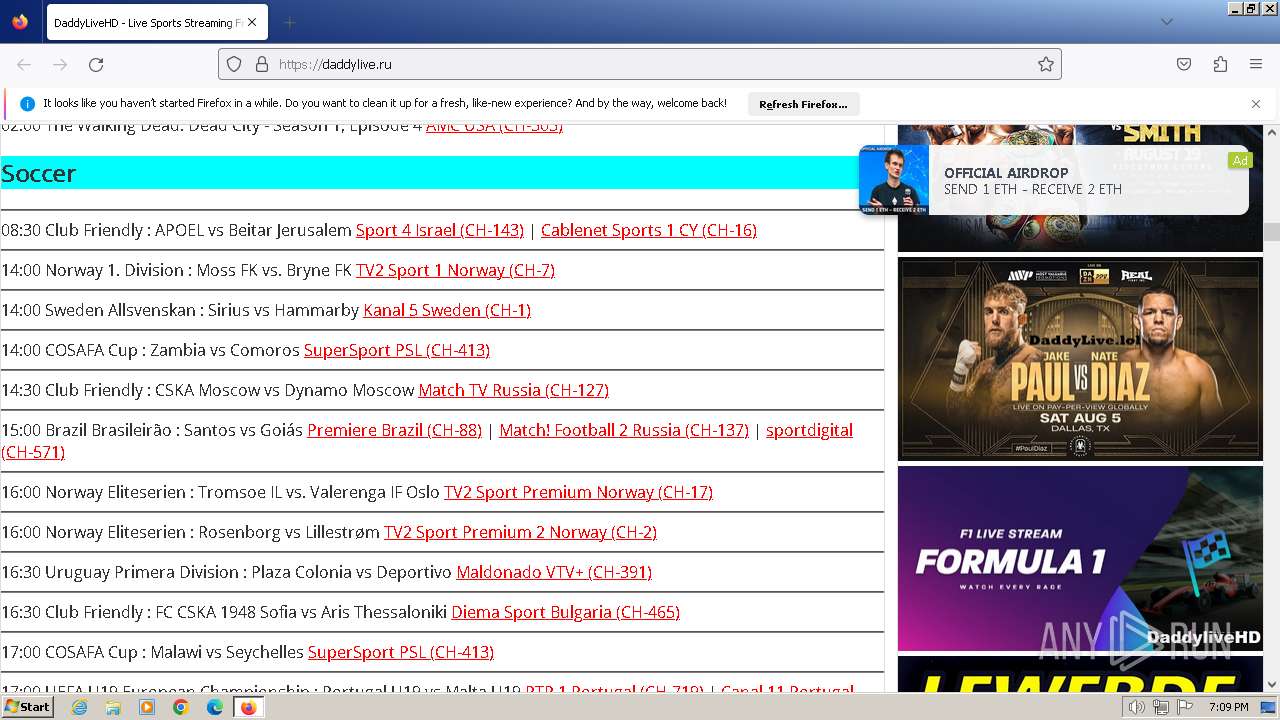This screenshot has height=720, width=1280.
Task: Open a new tab with plus icon
Action: point(289,22)
